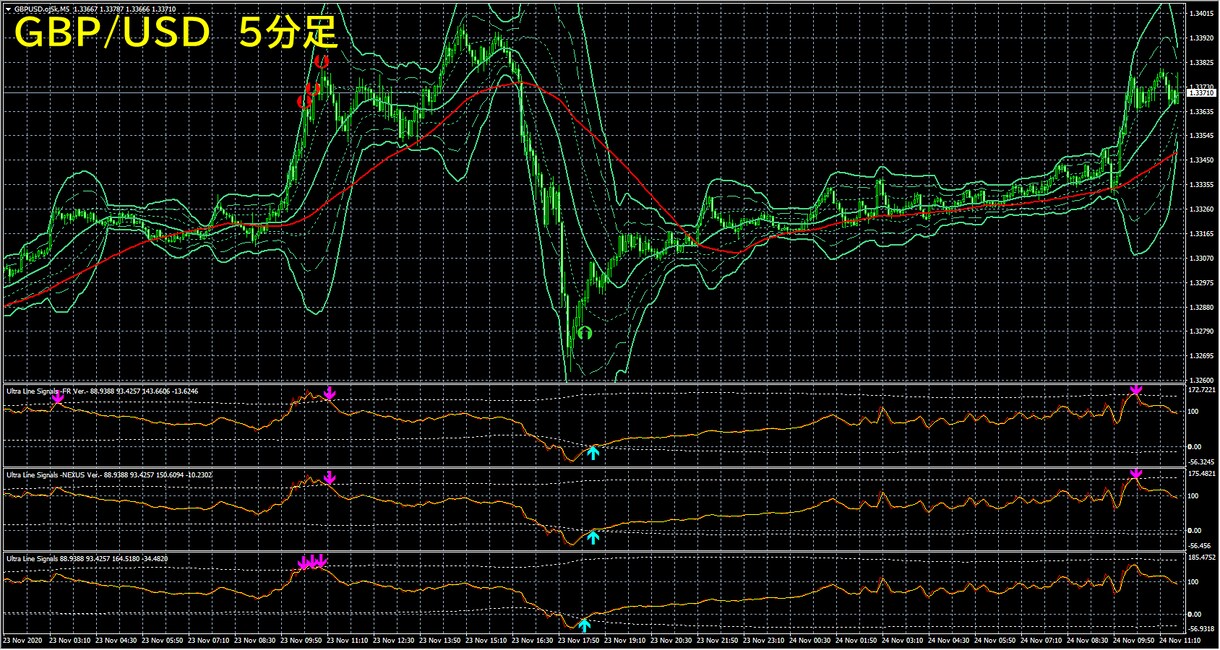Image resolution: width=1220 pixels, height=650 pixels.
Task: Select the 24 Nov magenta arrow in the NEXUS Ver. panel
Action: pos(1136,473)
